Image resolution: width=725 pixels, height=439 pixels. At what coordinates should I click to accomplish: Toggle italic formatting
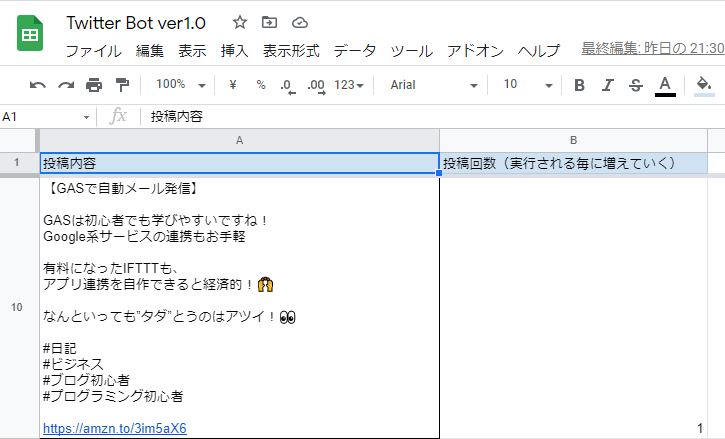pyautogui.click(x=608, y=85)
